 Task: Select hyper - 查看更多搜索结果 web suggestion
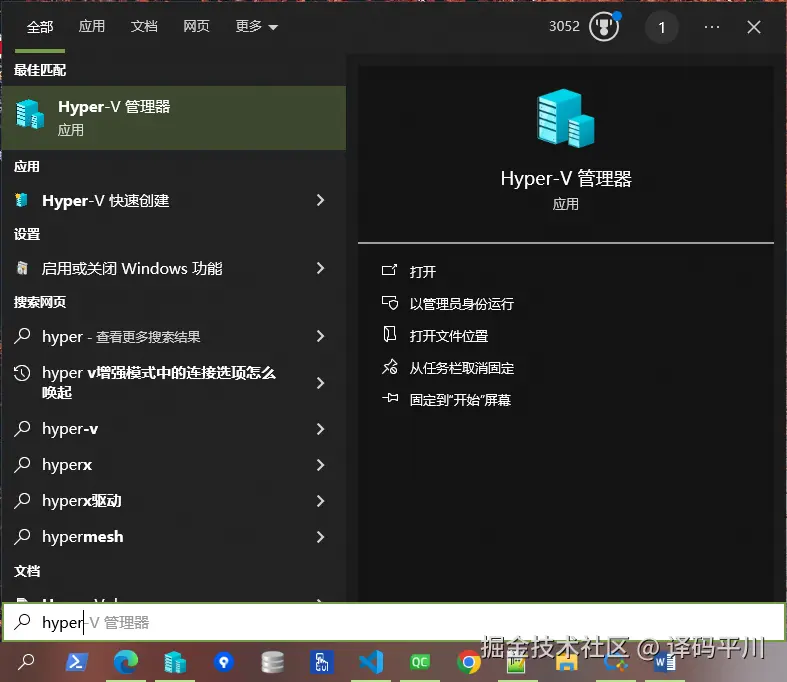point(174,336)
